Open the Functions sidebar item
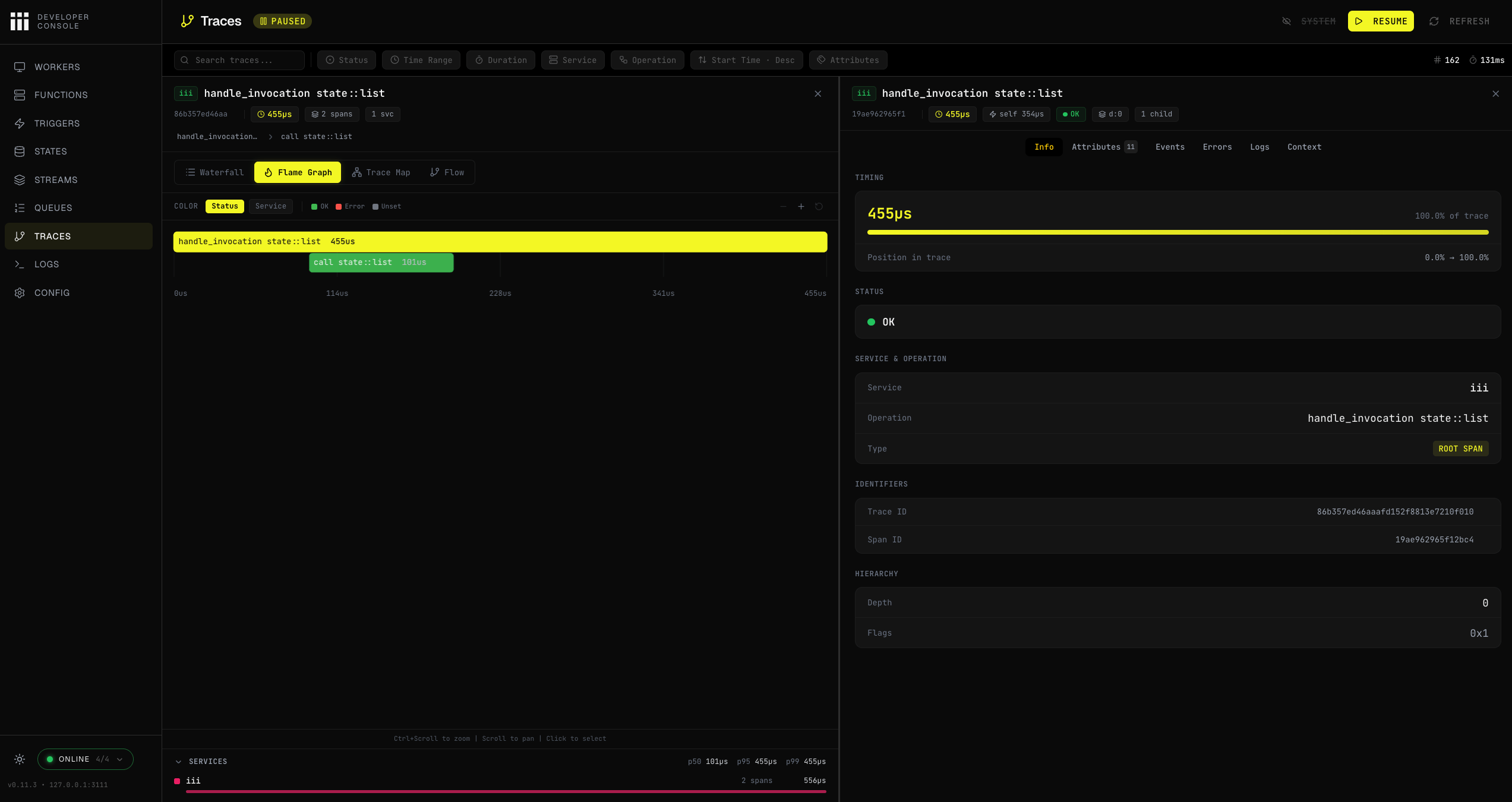The width and height of the screenshot is (1512, 802). pos(78,95)
